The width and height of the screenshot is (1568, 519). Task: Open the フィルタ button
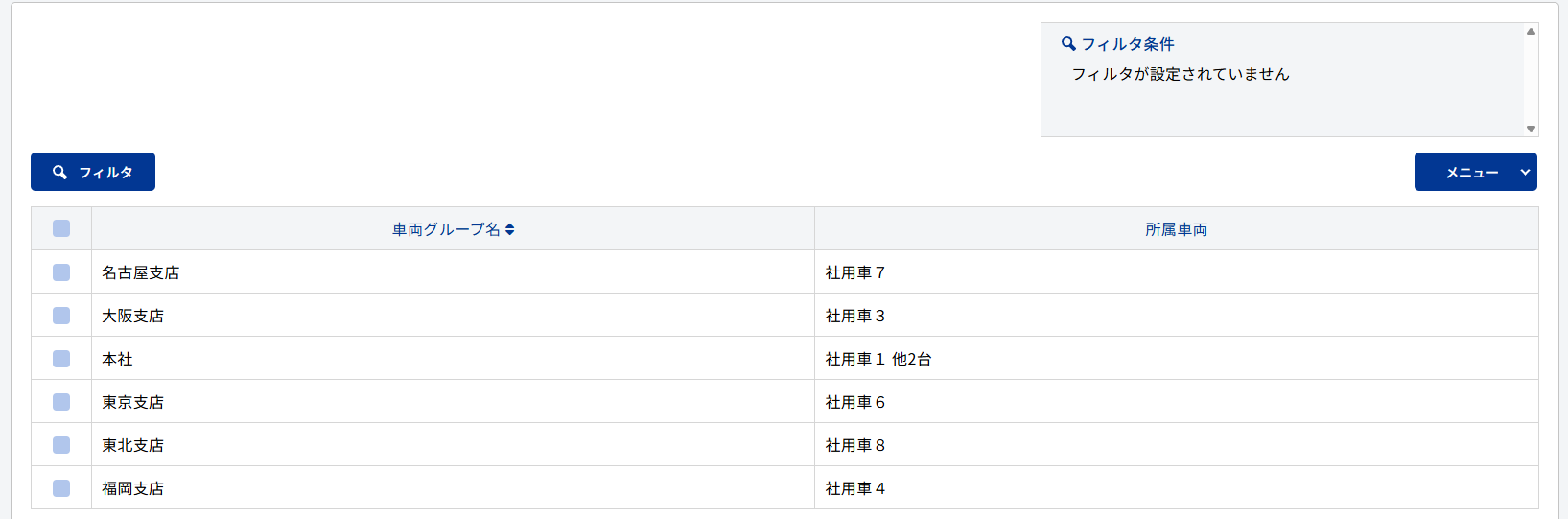93,172
